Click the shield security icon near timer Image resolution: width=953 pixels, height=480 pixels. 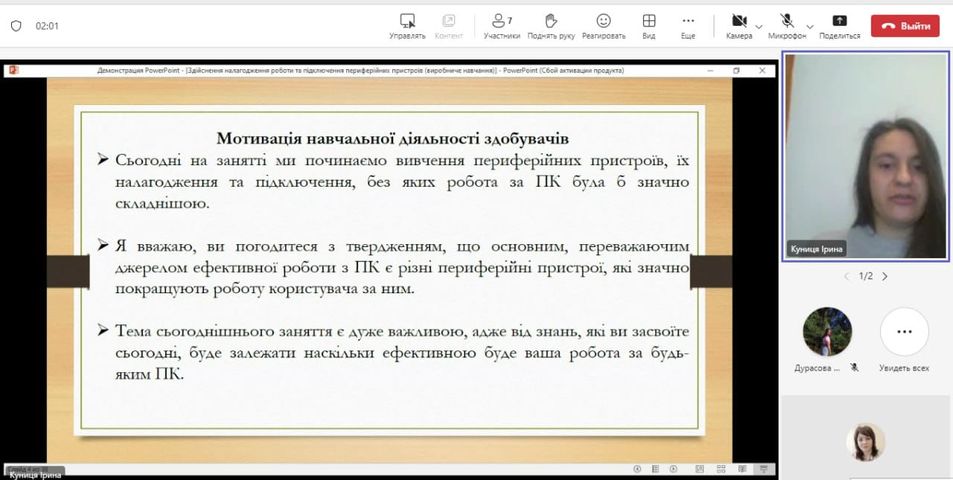[x=16, y=26]
